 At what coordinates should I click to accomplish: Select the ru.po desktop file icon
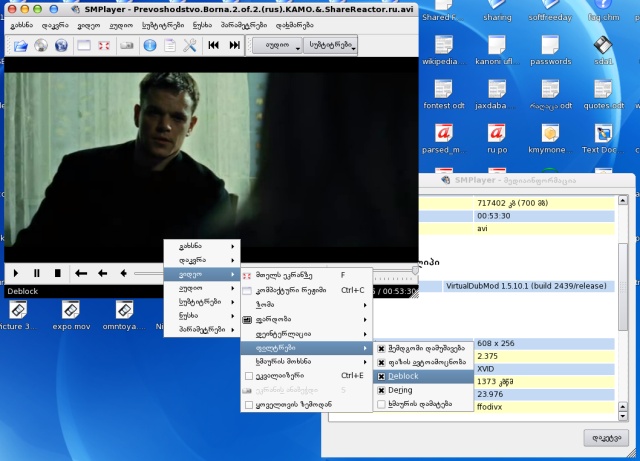point(497,139)
